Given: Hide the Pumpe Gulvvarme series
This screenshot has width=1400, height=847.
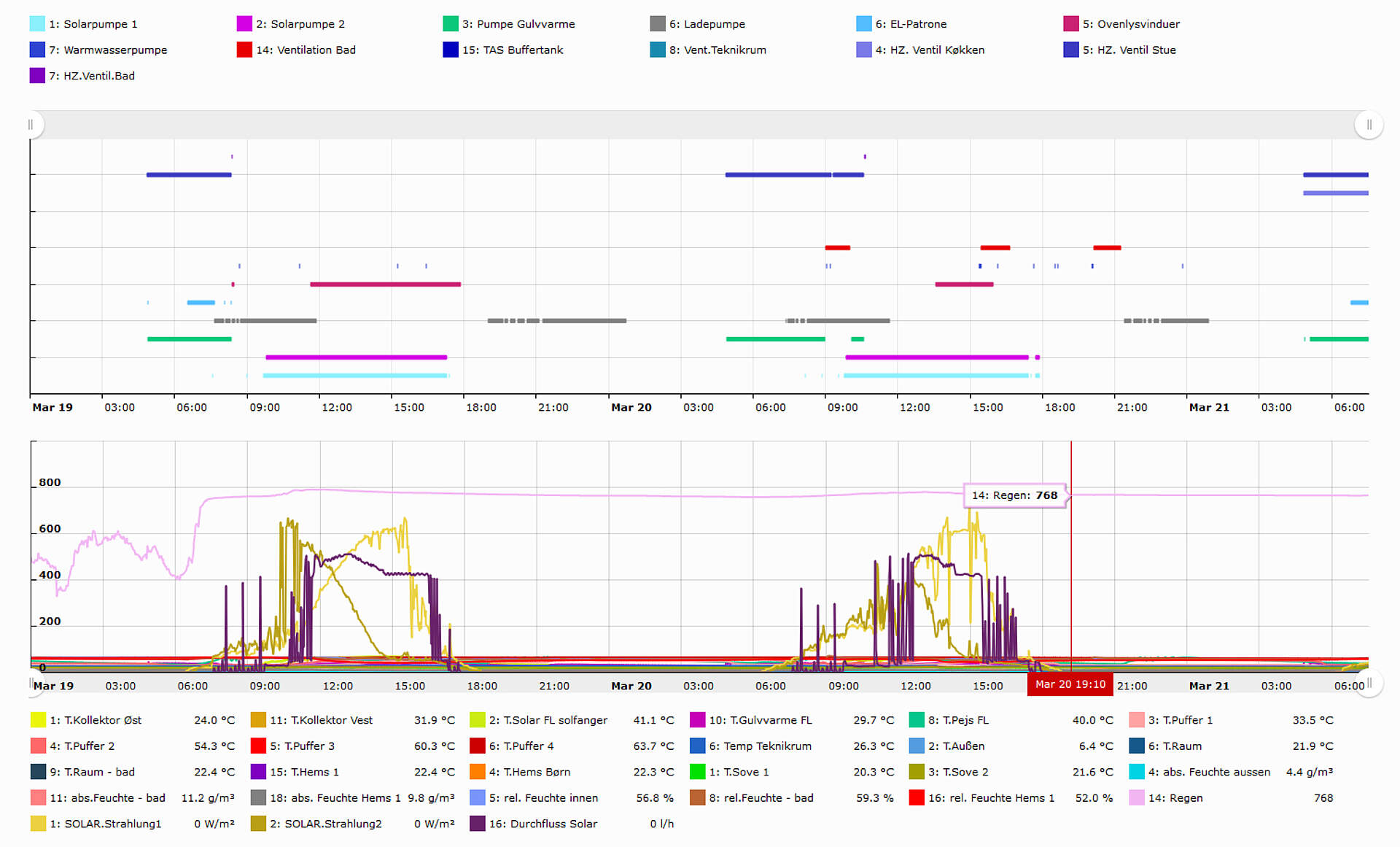Looking at the screenshot, I should (x=518, y=24).
